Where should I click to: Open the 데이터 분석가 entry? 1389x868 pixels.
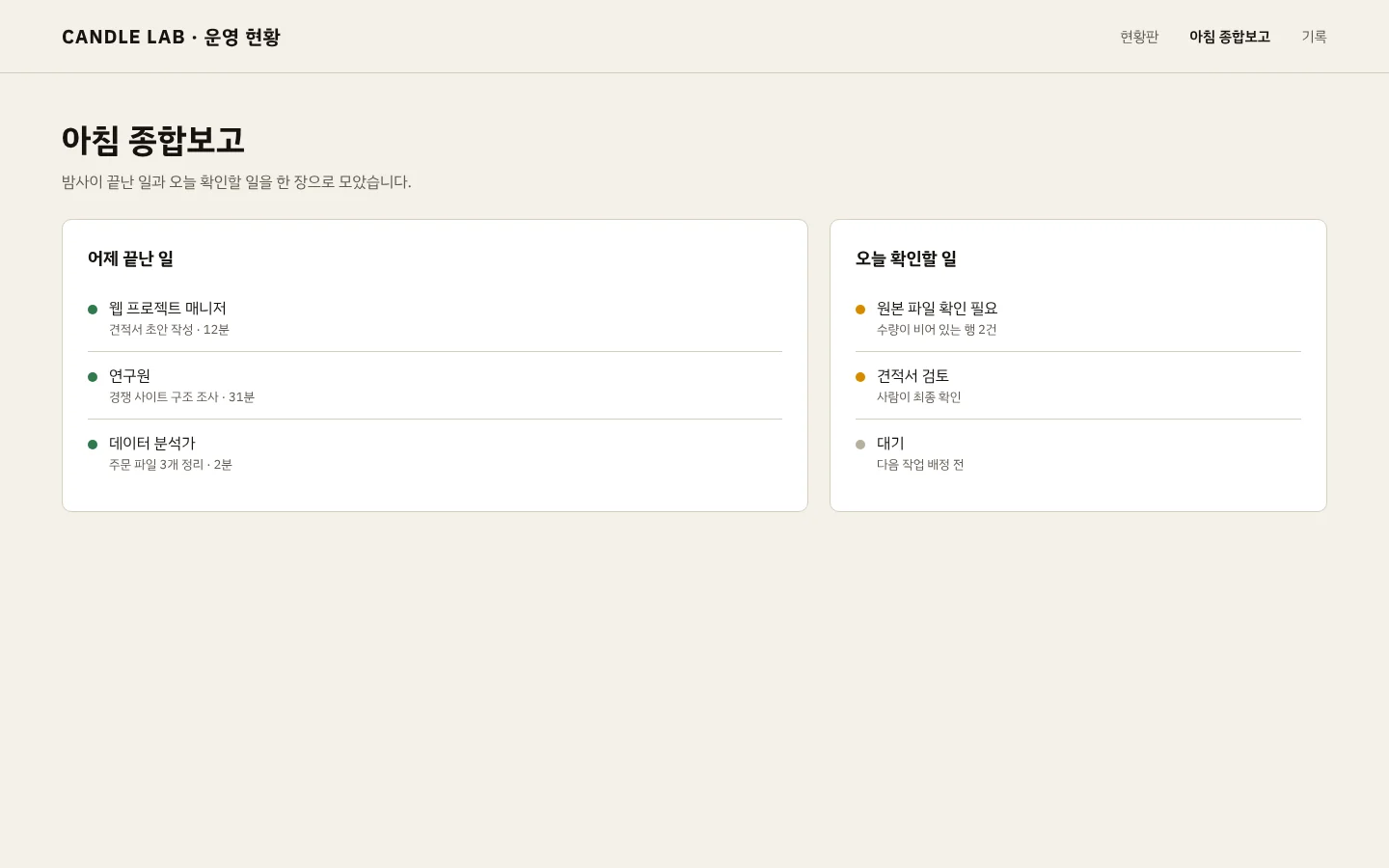435,453
